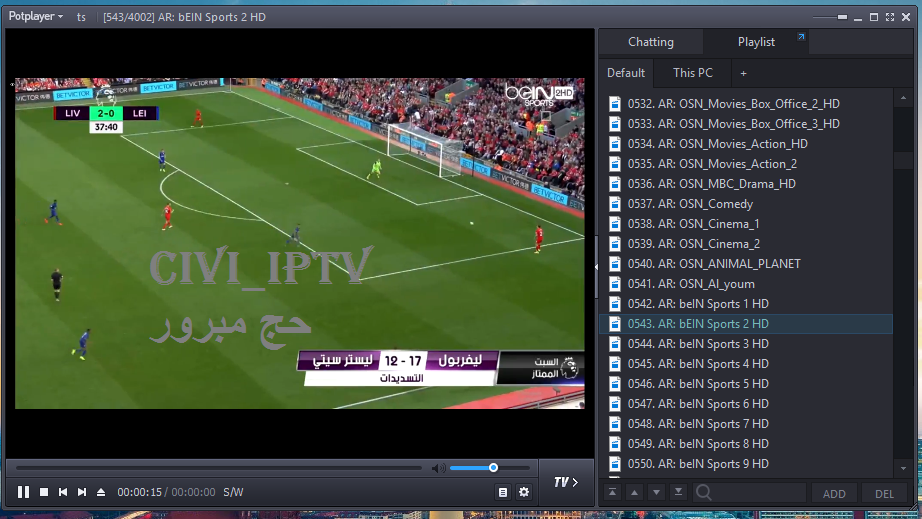Expand the TV menu button
The height and width of the screenshot is (519, 922).
[x=566, y=482]
